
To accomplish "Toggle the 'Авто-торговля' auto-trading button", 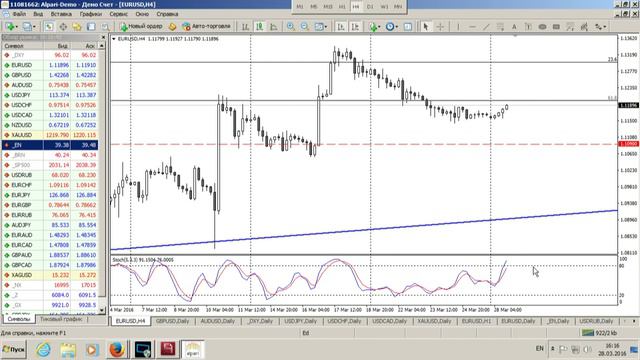I will pyautogui.click(x=207, y=27).
